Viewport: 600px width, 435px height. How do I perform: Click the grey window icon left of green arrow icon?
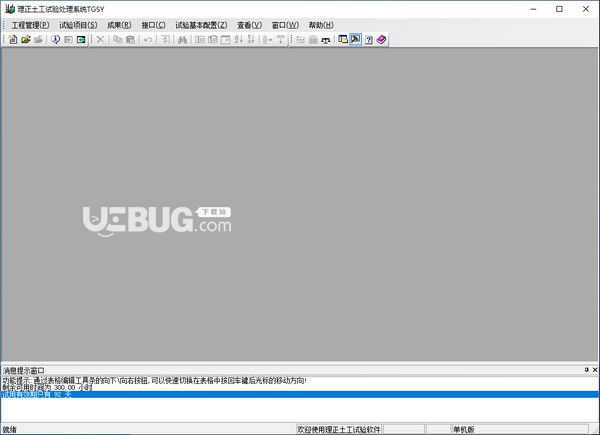68,39
